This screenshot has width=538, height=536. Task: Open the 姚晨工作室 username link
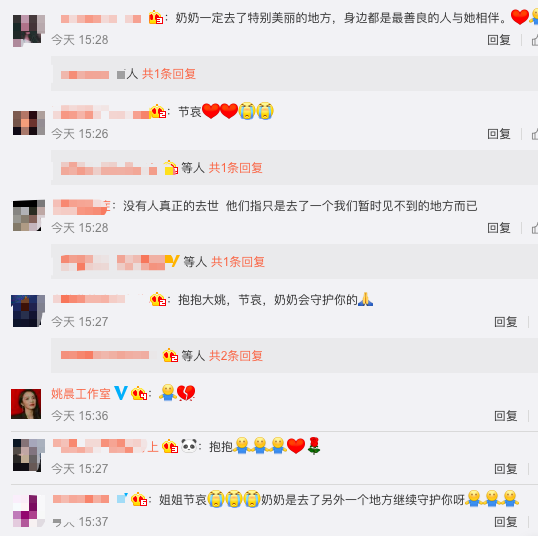click(81, 394)
